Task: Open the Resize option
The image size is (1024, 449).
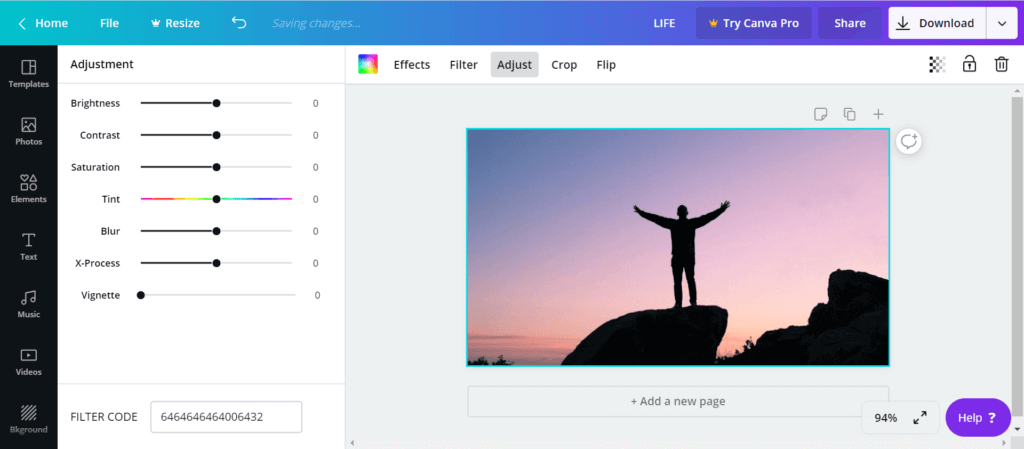Action: coord(175,23)
